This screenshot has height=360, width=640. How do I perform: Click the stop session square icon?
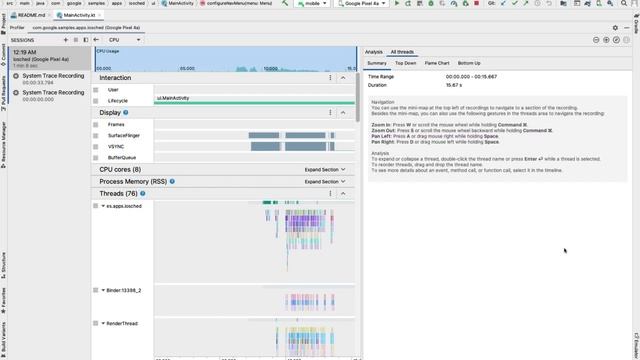coord(76,40)
